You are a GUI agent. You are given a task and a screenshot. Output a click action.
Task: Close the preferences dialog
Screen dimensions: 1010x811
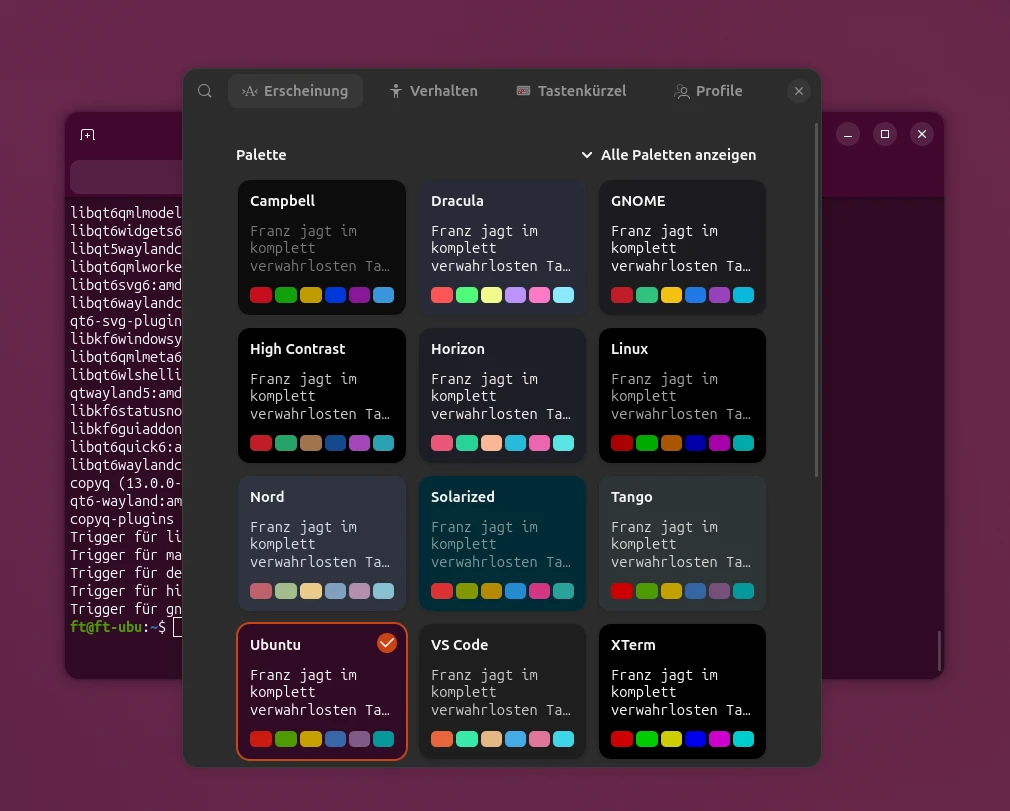(x=799, y=91)
